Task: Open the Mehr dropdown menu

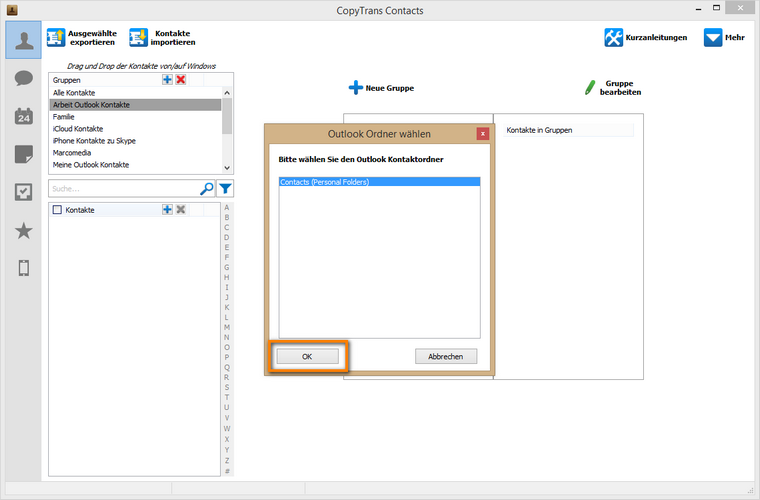Action: point(724,37)
